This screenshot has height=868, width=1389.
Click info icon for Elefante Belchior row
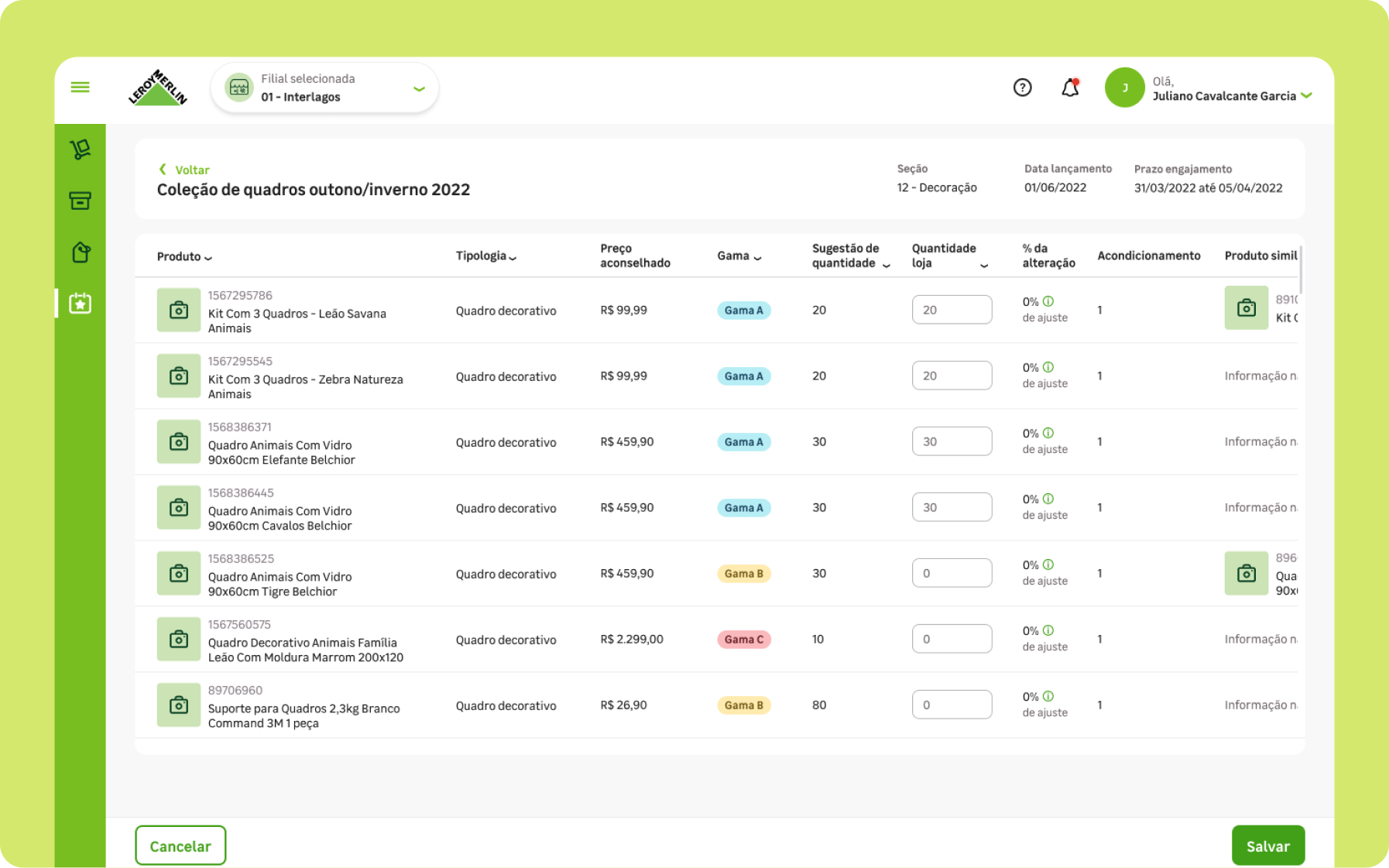click(1048, 433)
